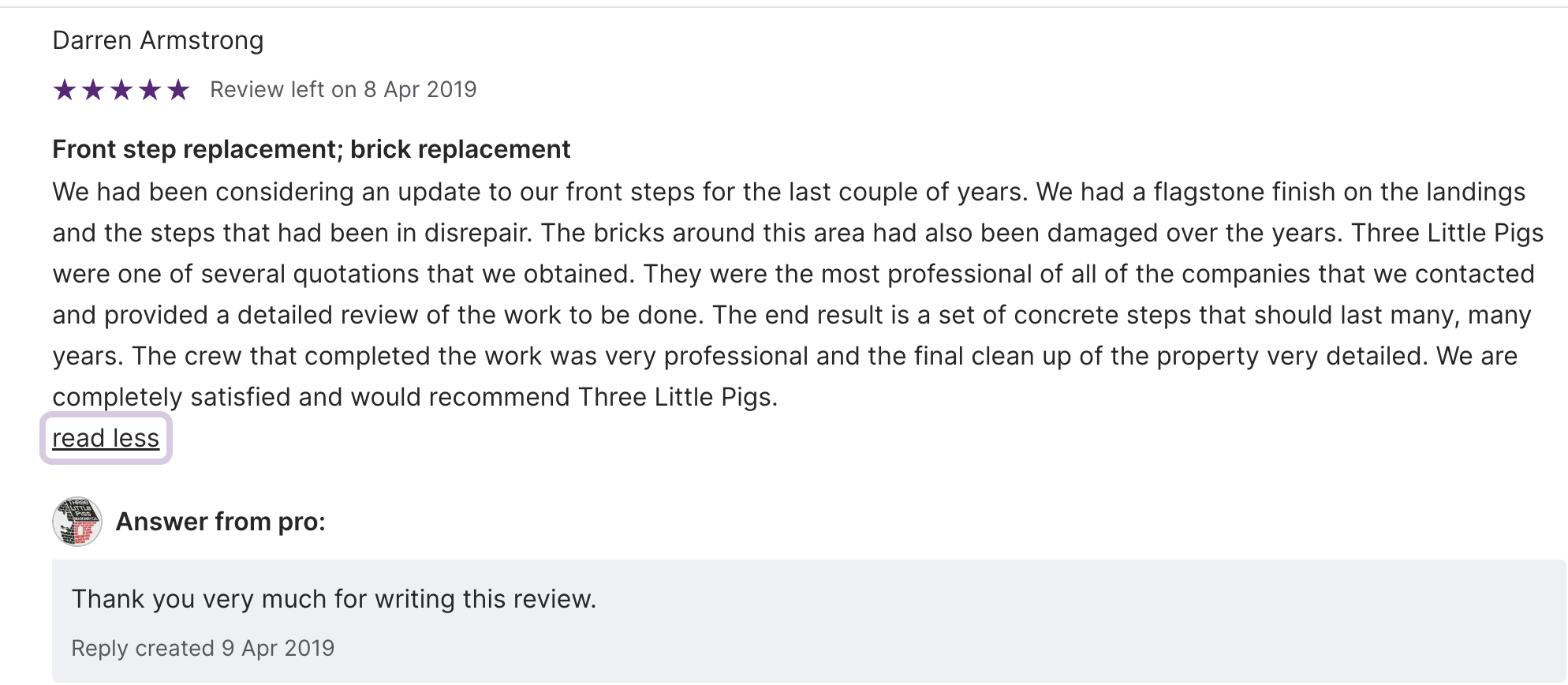Collapse the review with read less
Image resolution: width=1568 pixels, height=685 pixels.
tap(106, 438)
